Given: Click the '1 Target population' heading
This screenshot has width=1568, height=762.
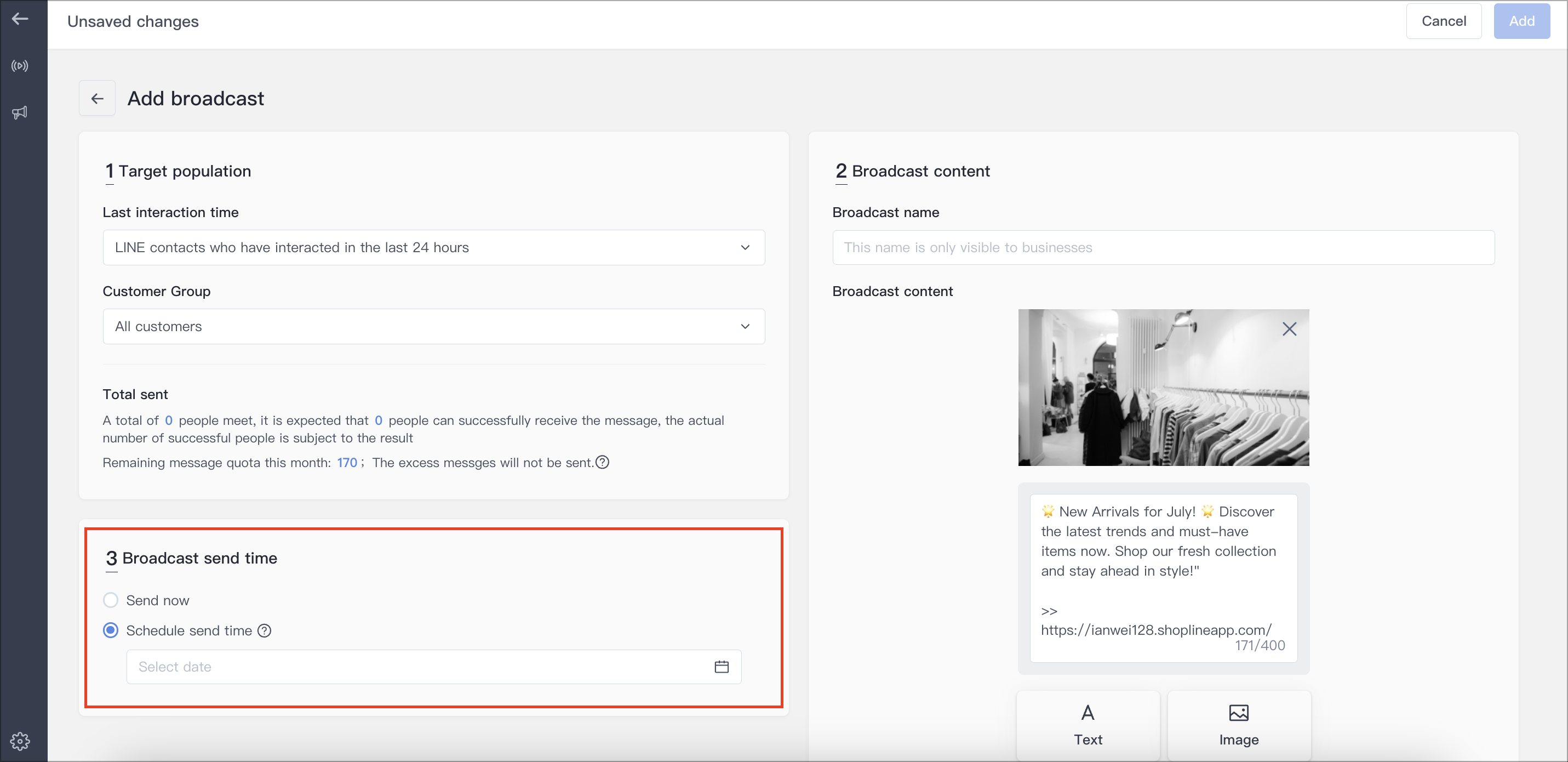Looking at the screenshot, I should 178,171.
